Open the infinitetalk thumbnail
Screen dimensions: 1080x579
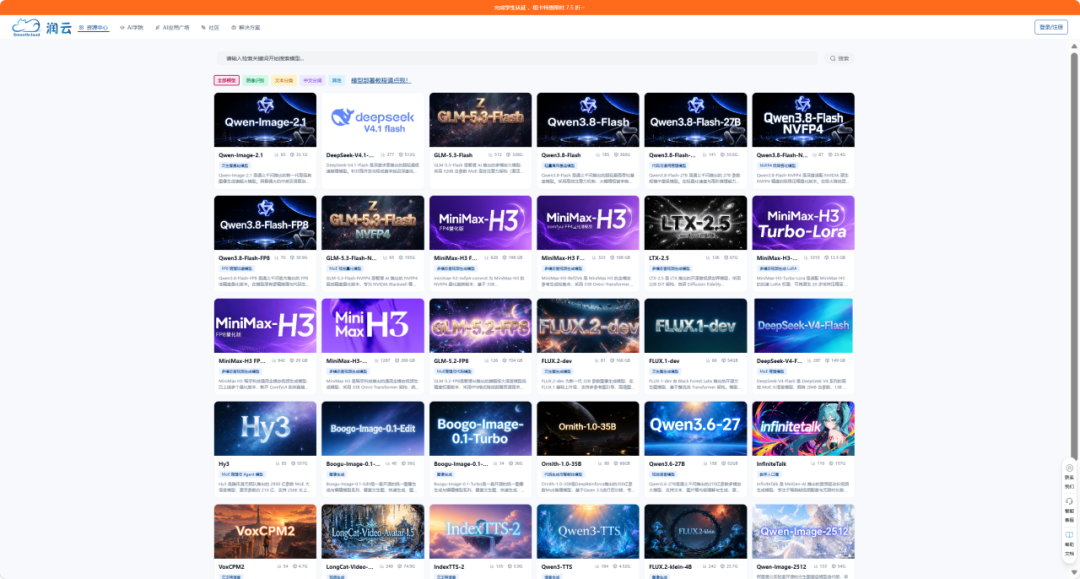(803, 428)
